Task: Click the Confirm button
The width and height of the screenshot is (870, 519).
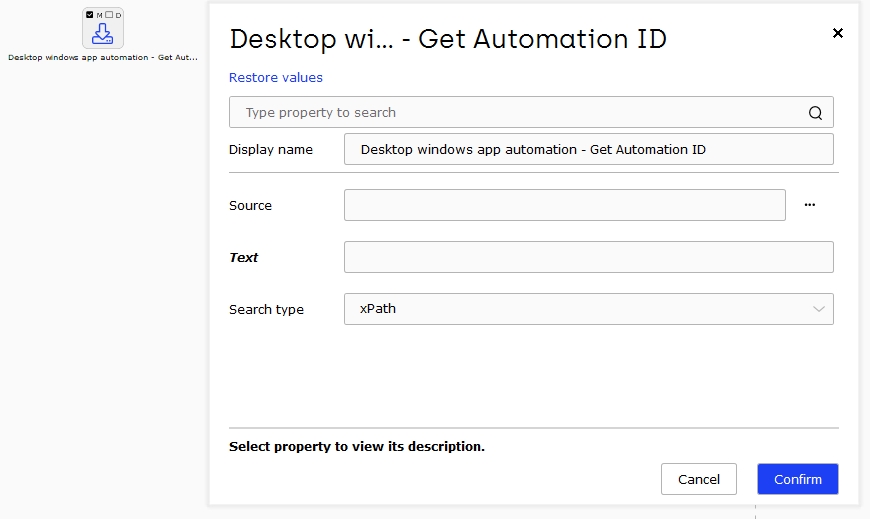Action: [798, 479]
